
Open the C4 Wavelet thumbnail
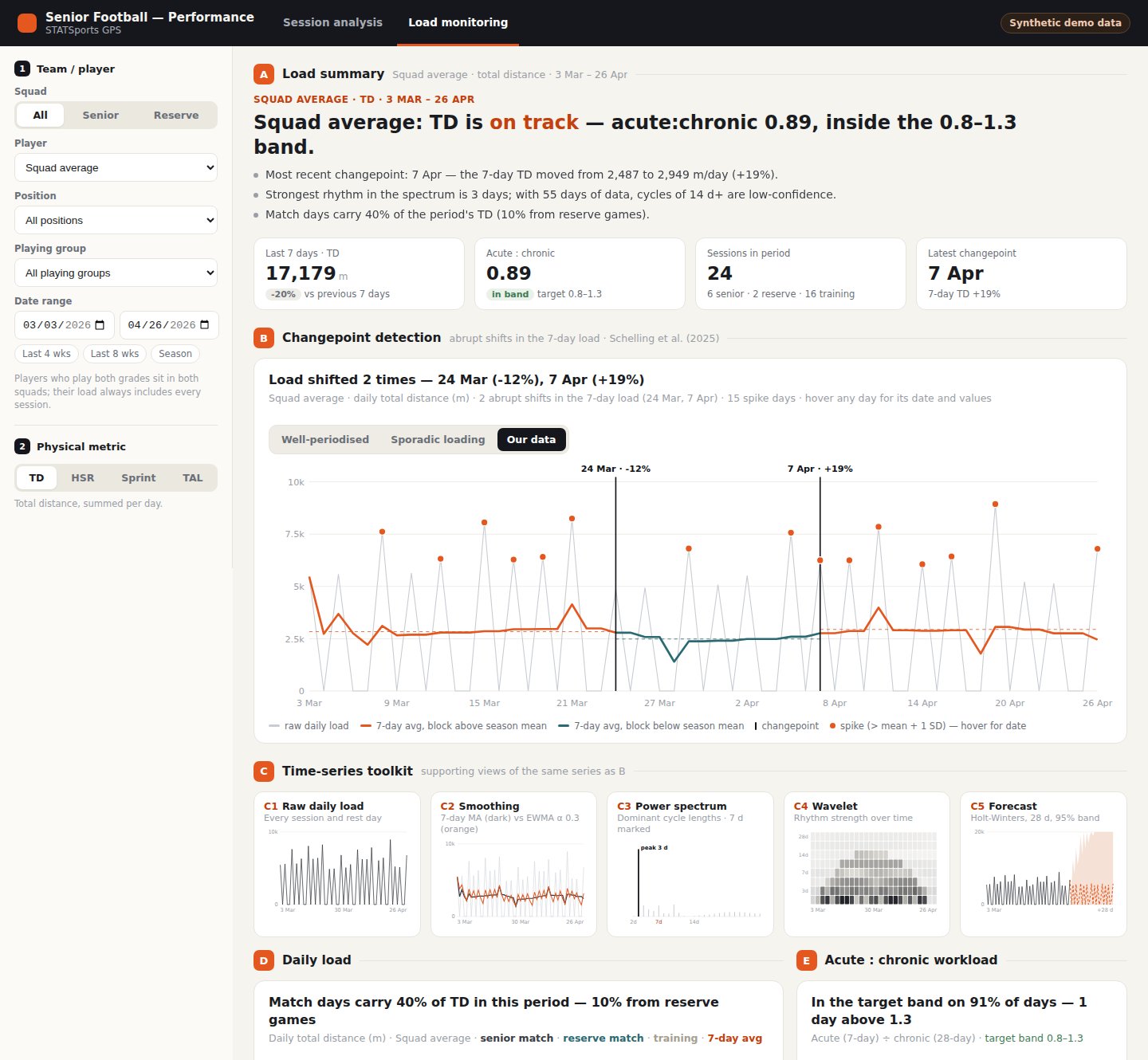[x=867, y=864]
